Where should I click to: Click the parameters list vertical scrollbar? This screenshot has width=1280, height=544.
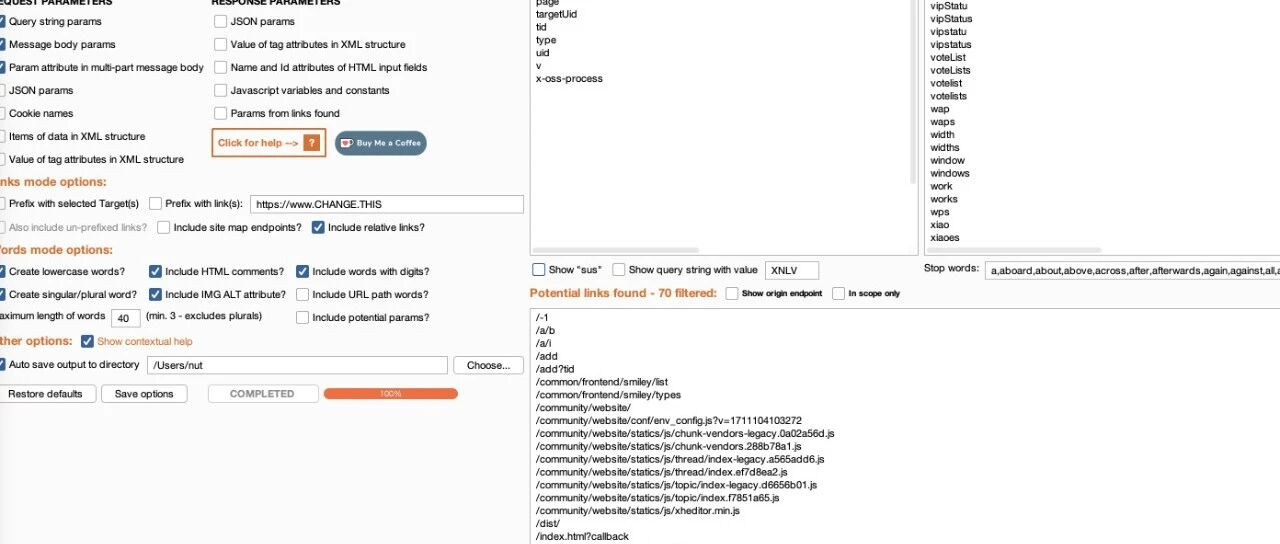coord(914,92)
